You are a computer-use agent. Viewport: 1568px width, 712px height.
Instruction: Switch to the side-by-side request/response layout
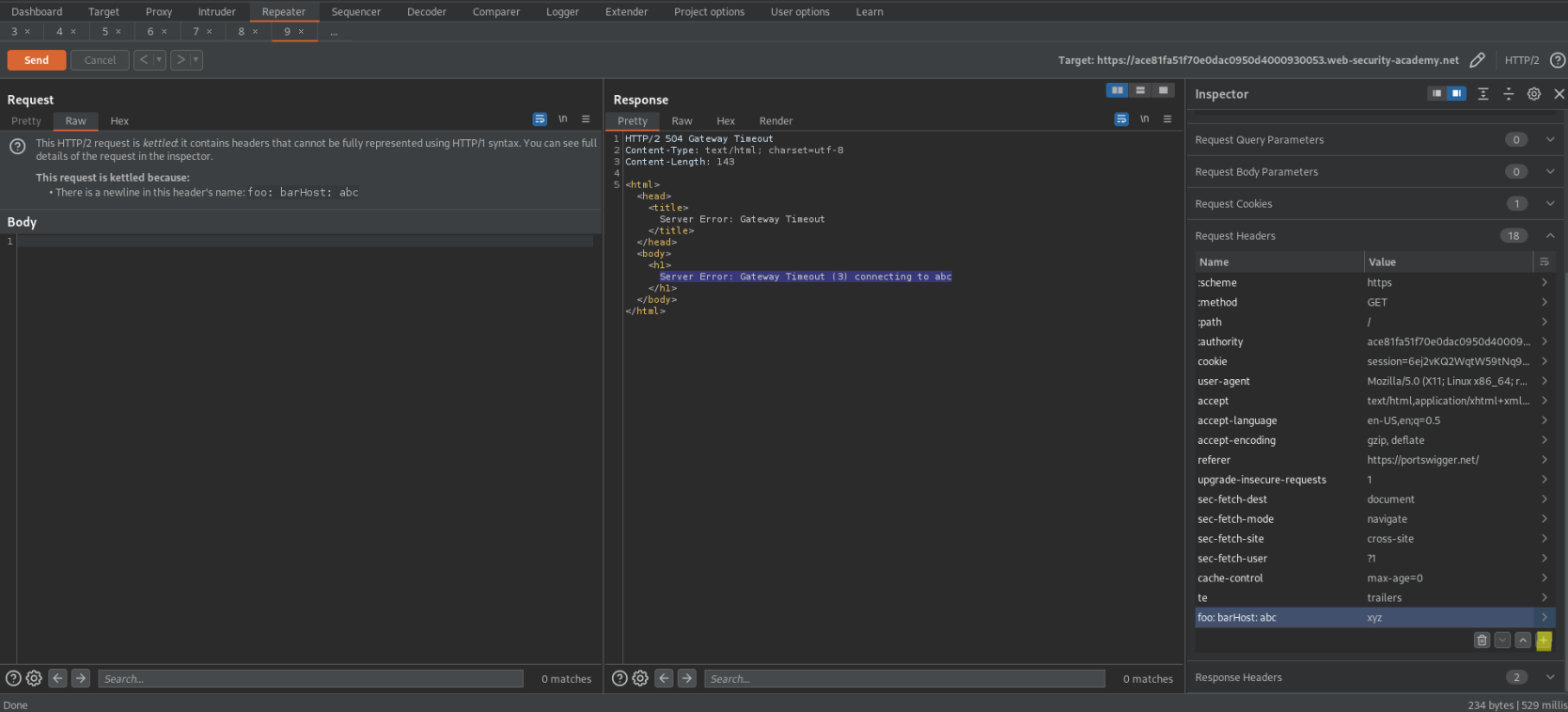[x=1117, y=90]
